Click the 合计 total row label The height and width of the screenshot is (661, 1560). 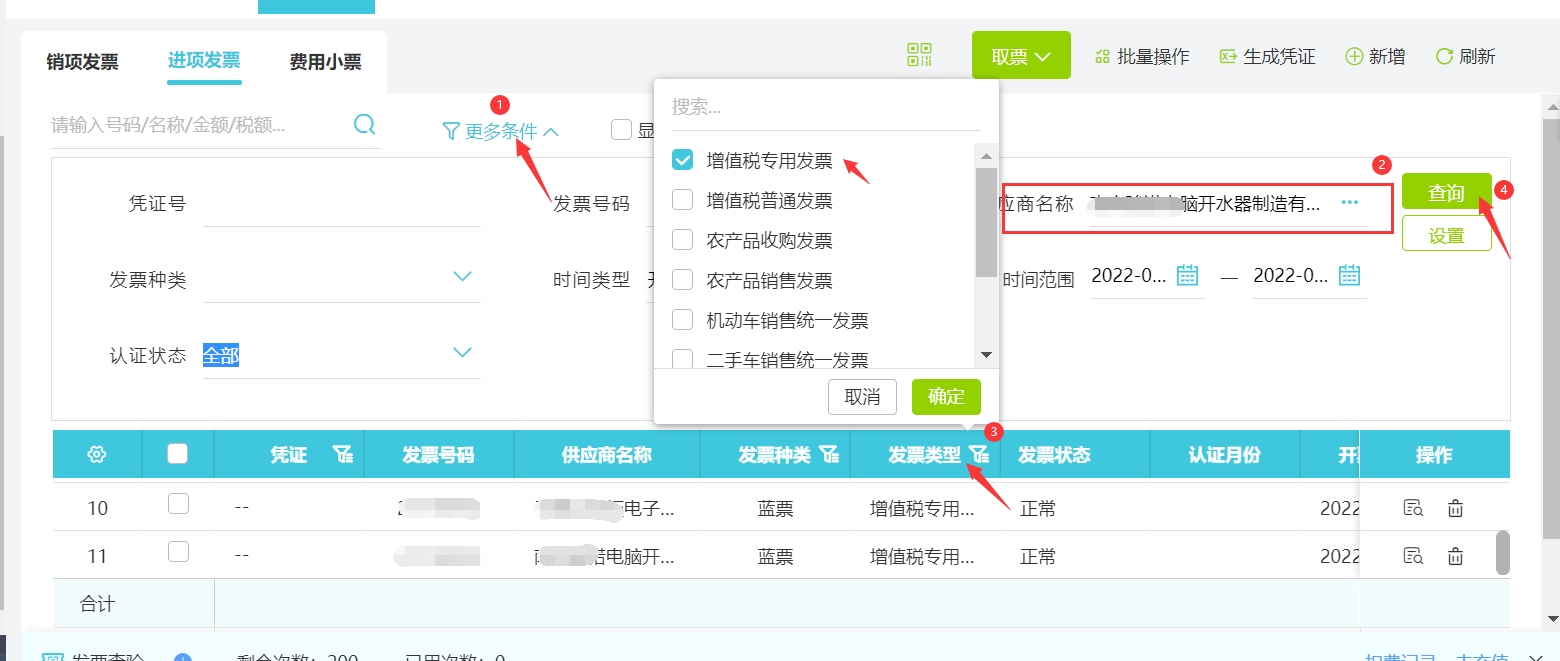click(98, 604)
